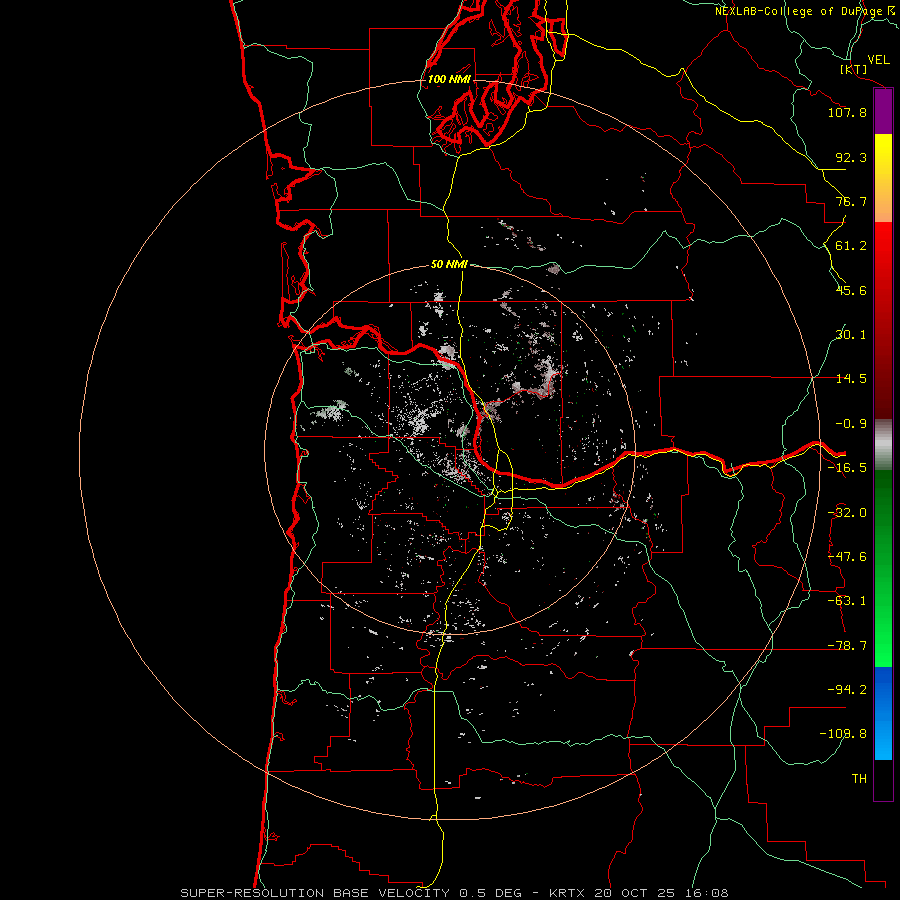The width and height of the screenshot is (900, 900).
Task: Click the [KT] units label
Action: tap(854, 69)
